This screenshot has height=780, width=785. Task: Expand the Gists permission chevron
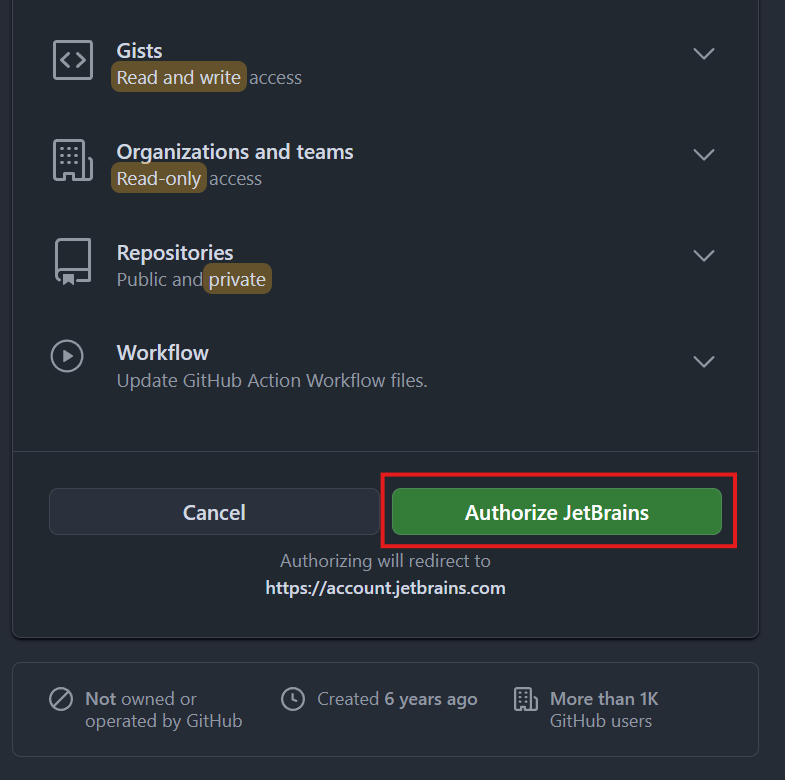click(704, 54)
